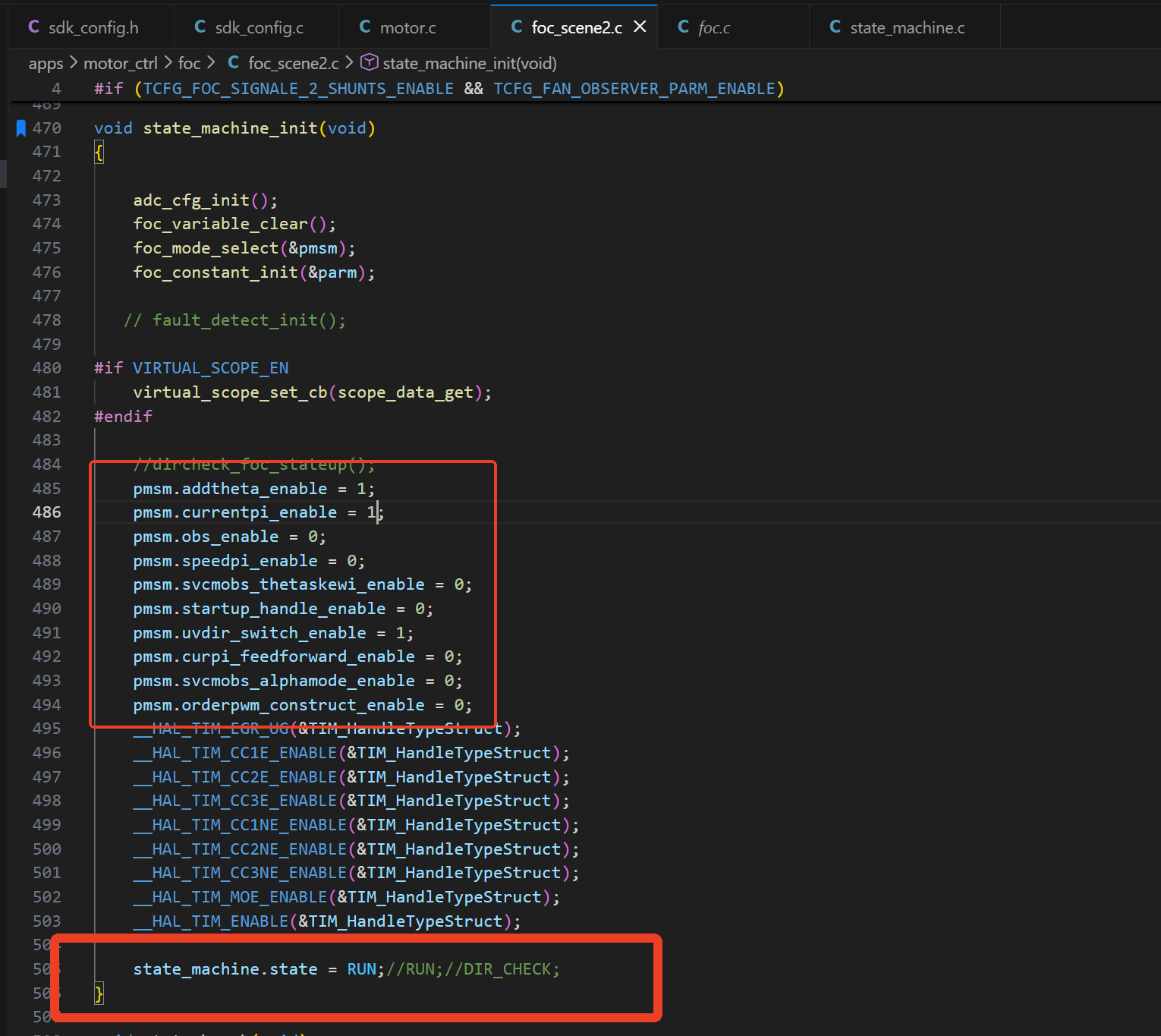Image resolution: width=1161 pixels, height=1036 pixels.
Task: Click the function symbol icon in the breadcrumbs
Action: [369, 62]
